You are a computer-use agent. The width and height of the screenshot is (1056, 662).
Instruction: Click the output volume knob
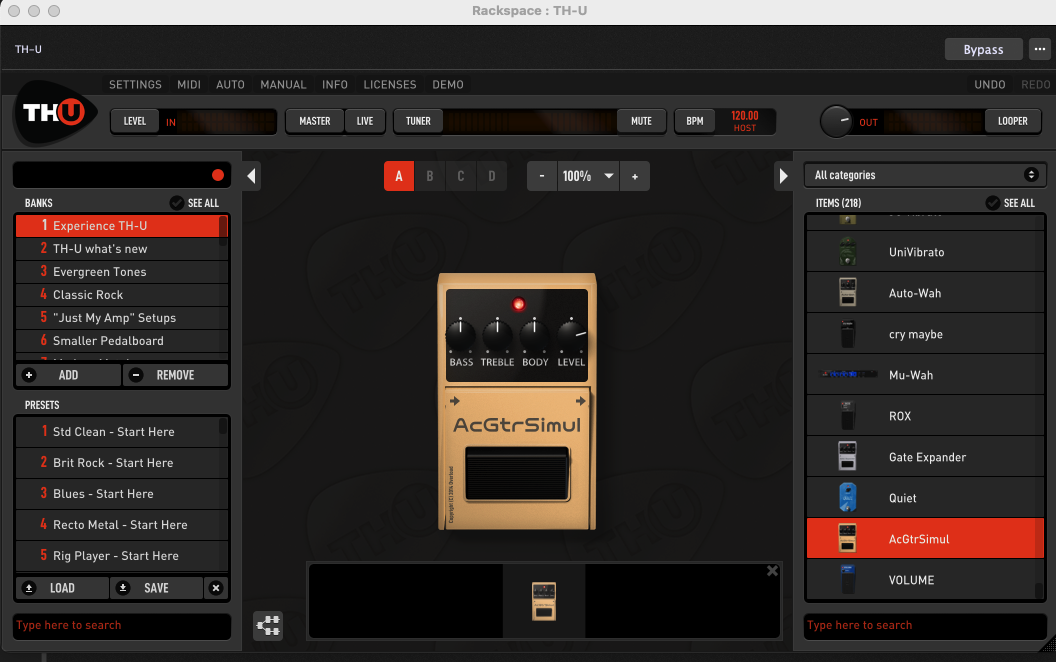(x=836, y=121)
